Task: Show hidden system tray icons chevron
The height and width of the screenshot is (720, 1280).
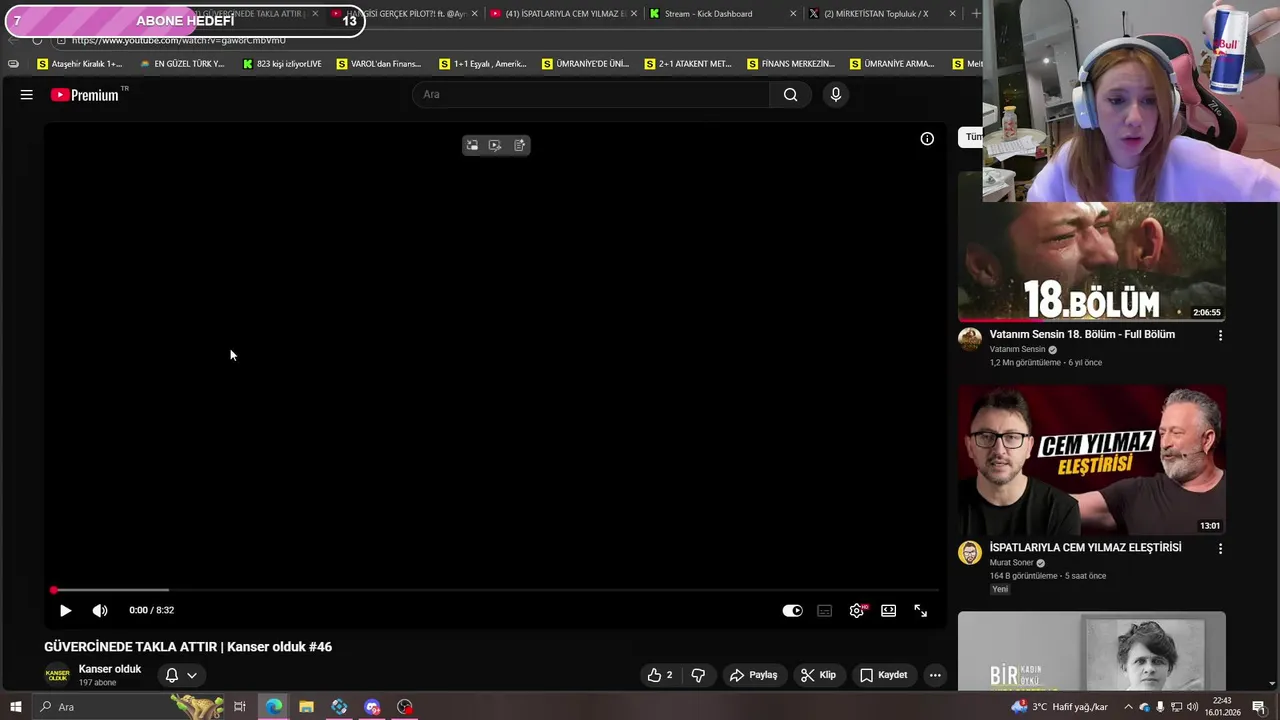Action: 1129,707
